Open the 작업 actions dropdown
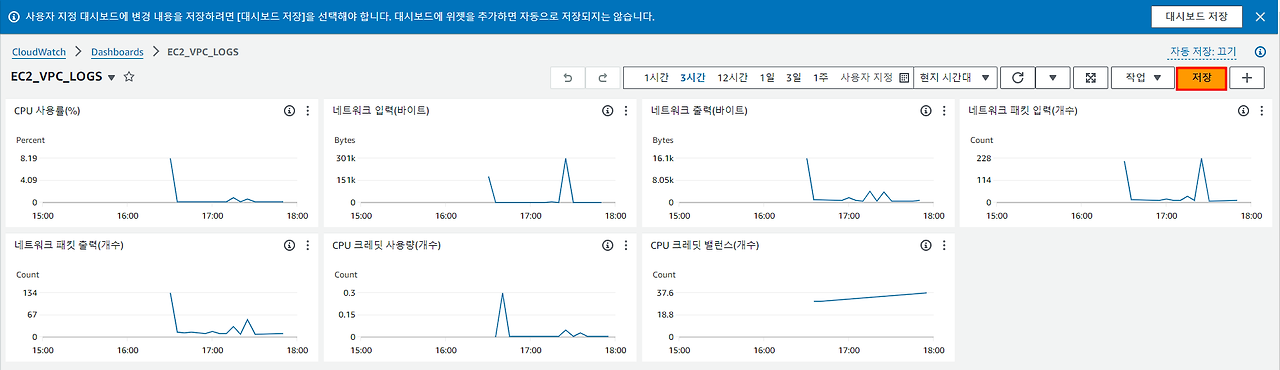 1142,78
